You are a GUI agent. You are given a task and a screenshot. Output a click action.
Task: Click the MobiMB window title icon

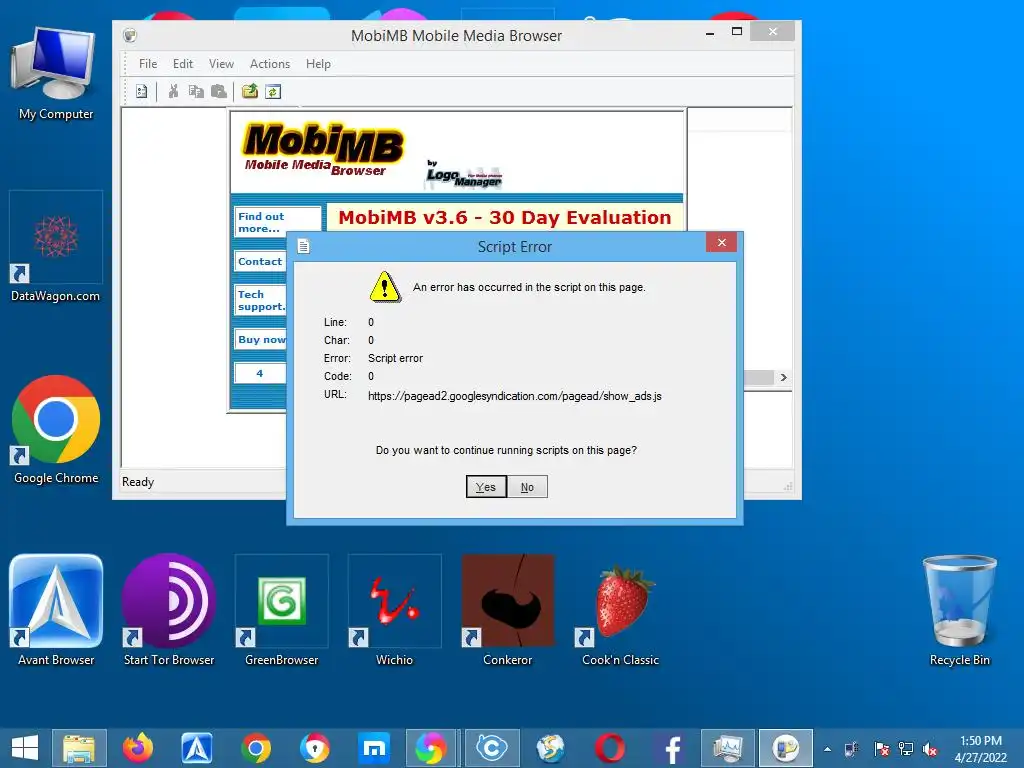click(130, 35)
